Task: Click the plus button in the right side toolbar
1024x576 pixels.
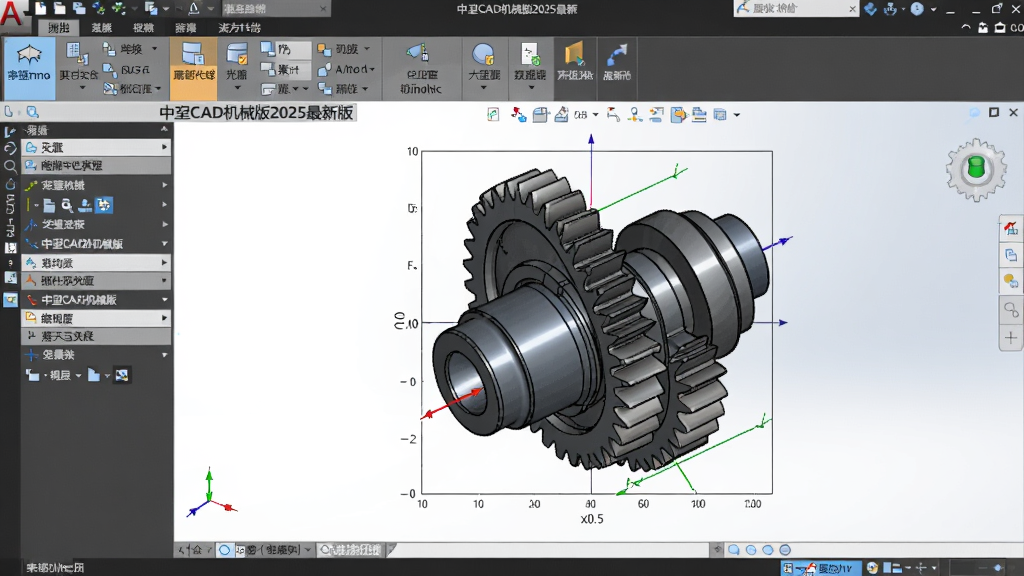Action: point(1011,337)
